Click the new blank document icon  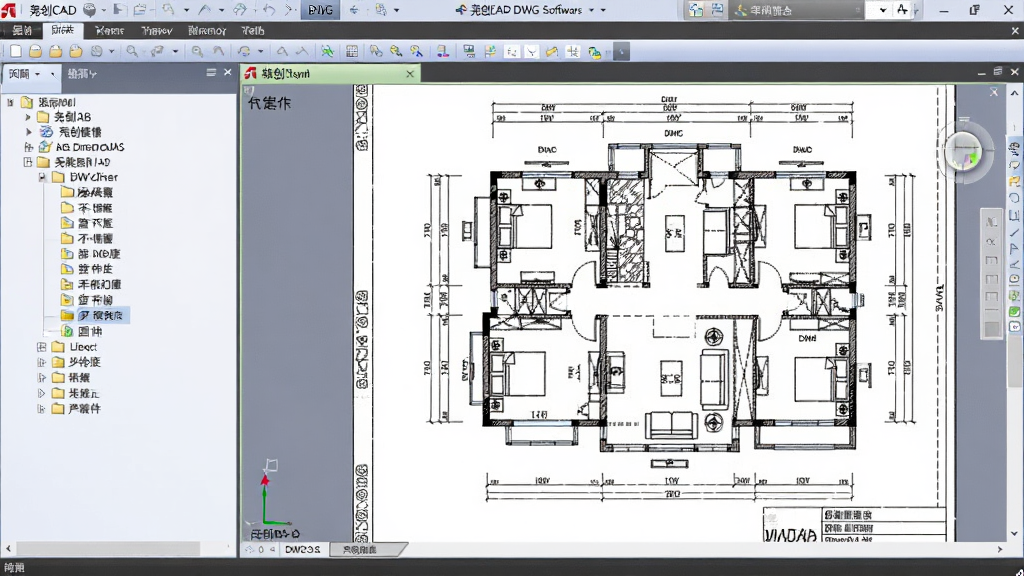[16, 51]
